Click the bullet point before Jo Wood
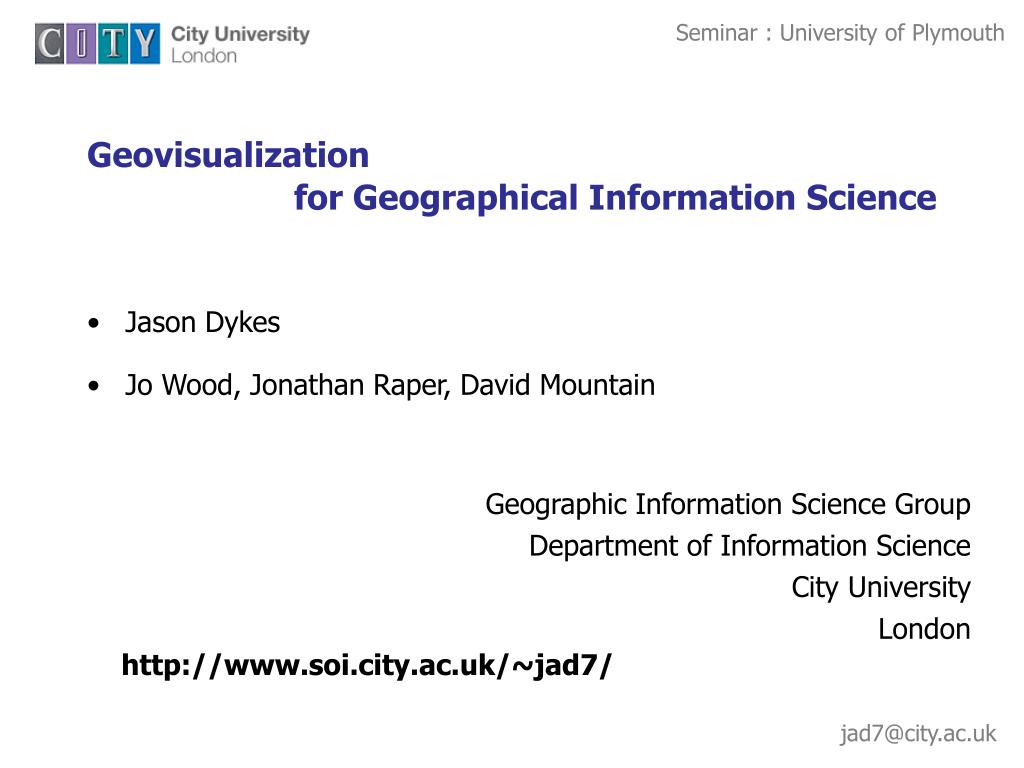 click(x=94, y=386)
